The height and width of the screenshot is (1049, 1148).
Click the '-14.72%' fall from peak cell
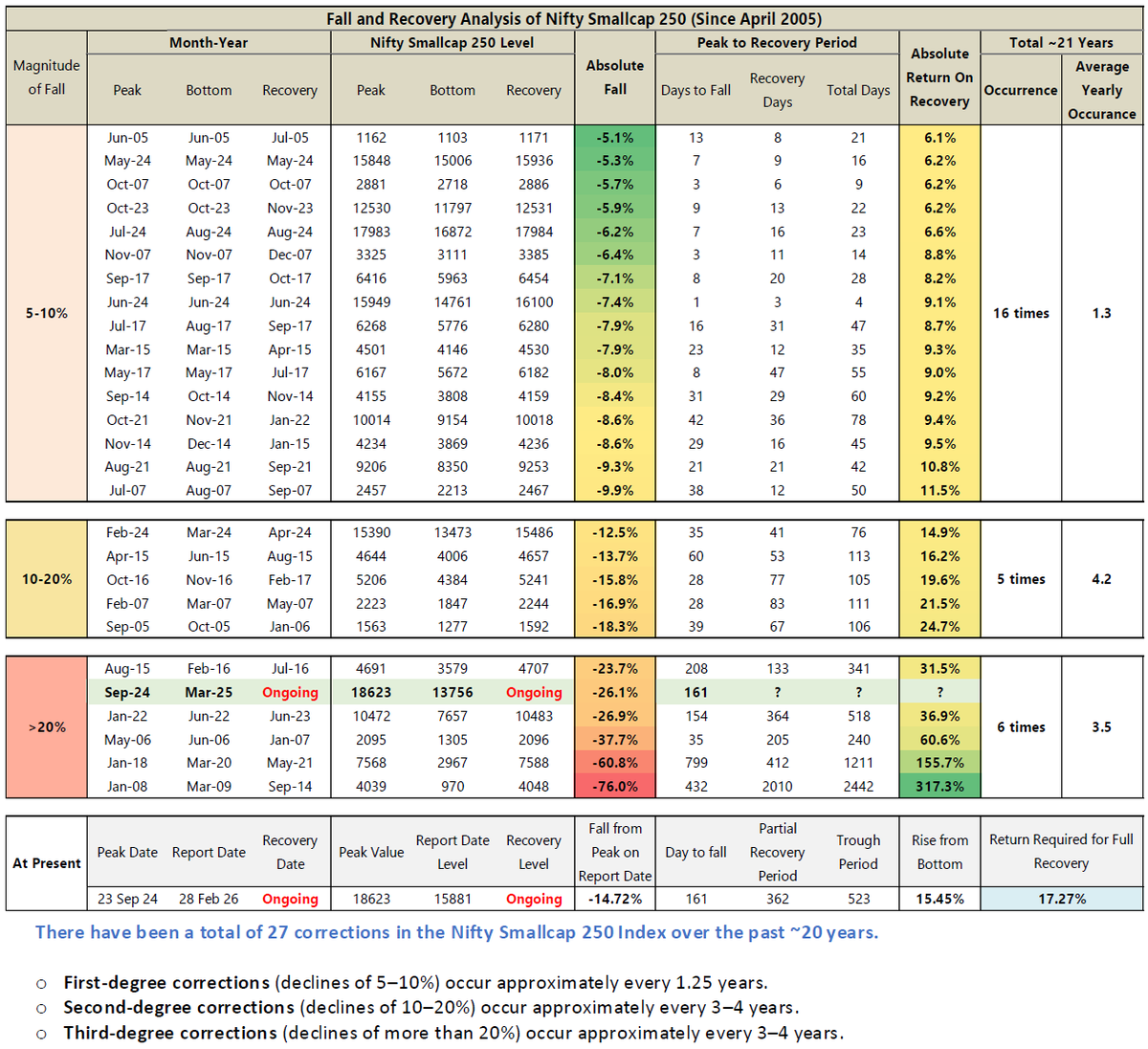(615, 899)
